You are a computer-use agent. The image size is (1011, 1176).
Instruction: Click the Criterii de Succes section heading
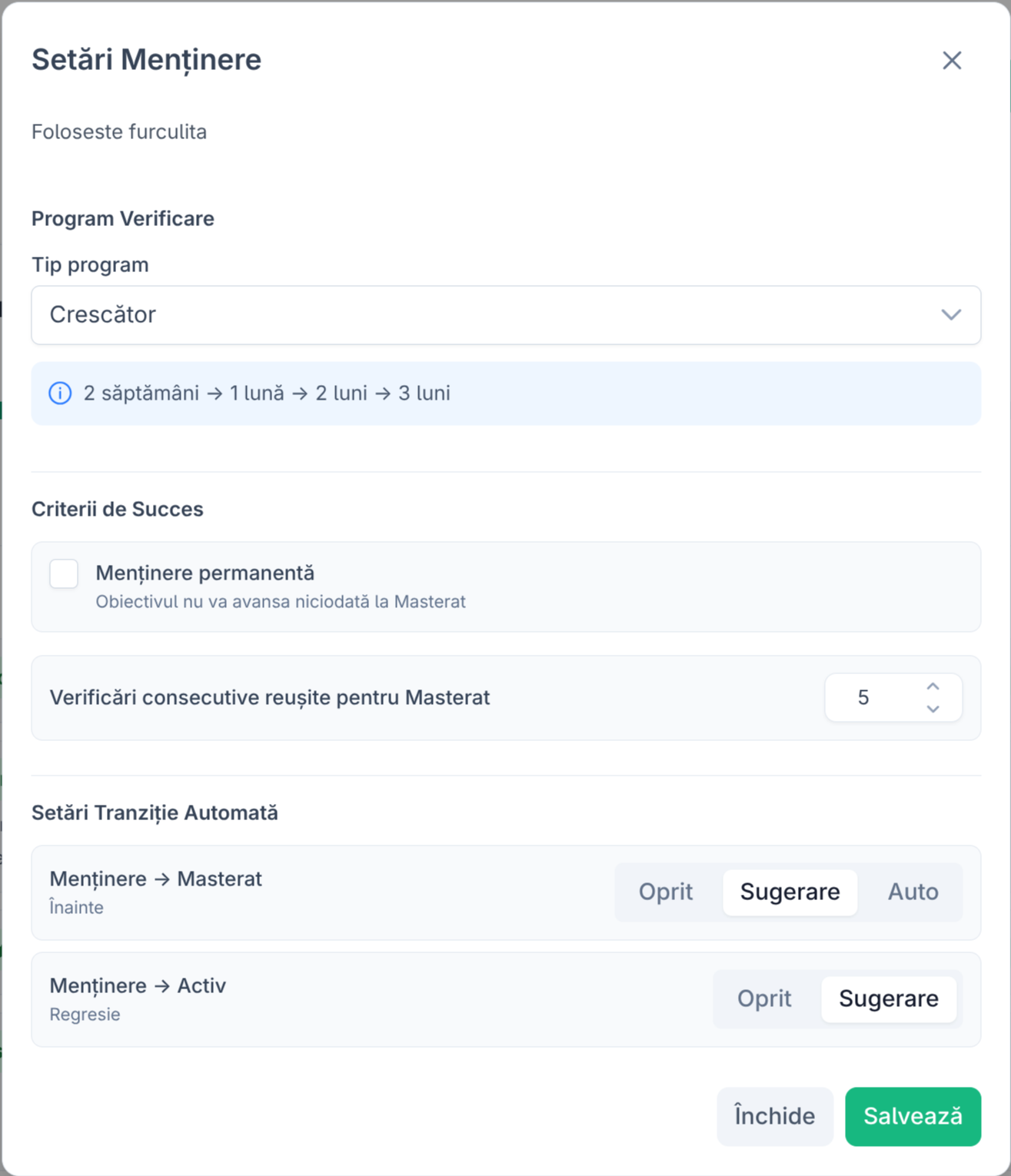[117, 509]
